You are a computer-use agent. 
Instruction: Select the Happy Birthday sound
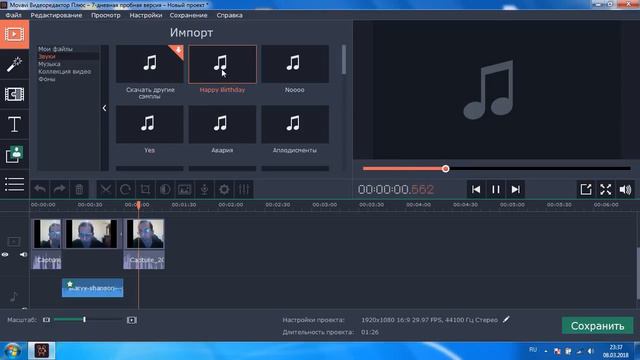tap(222, 64)
